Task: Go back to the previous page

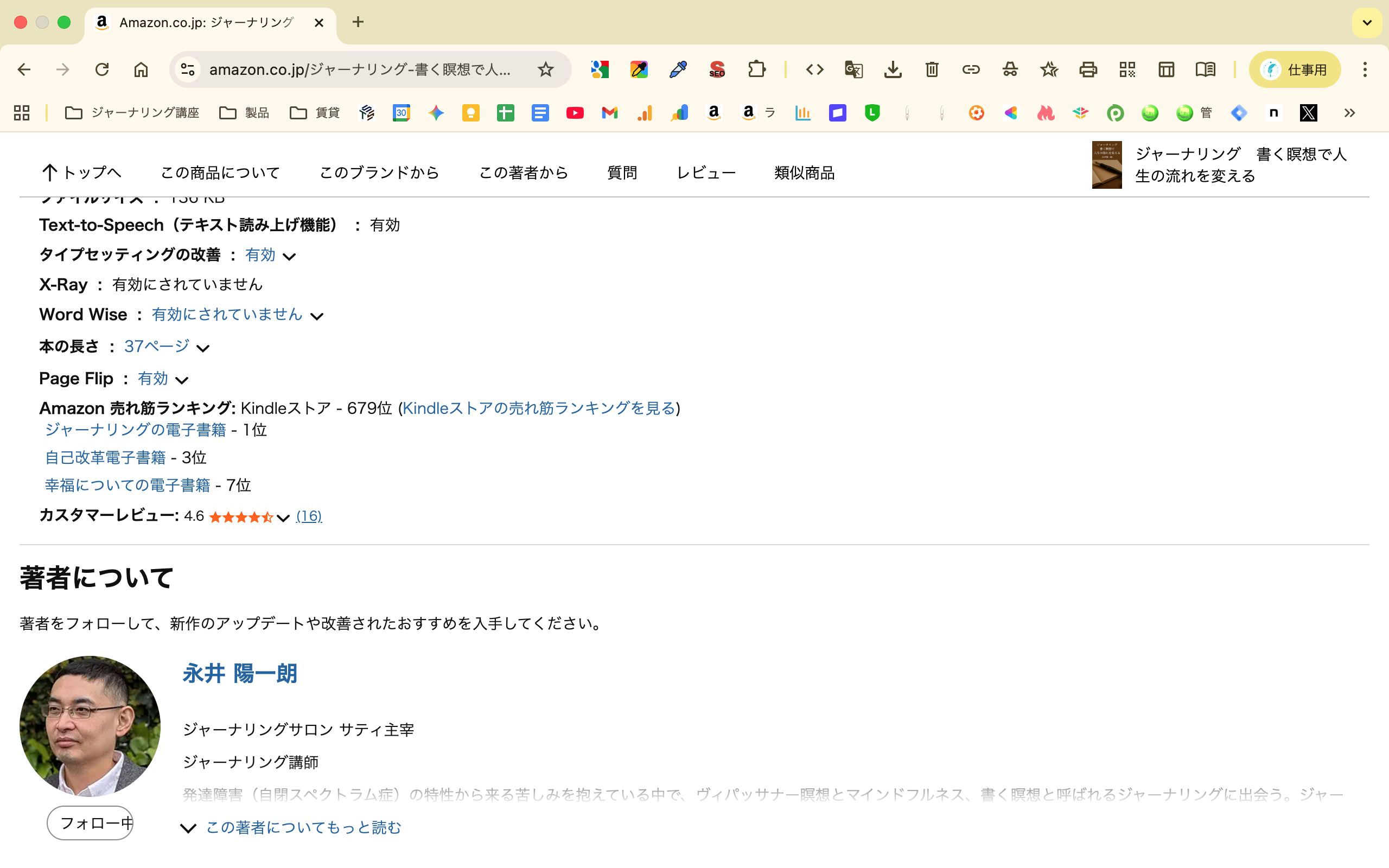Action: [24, 69]
